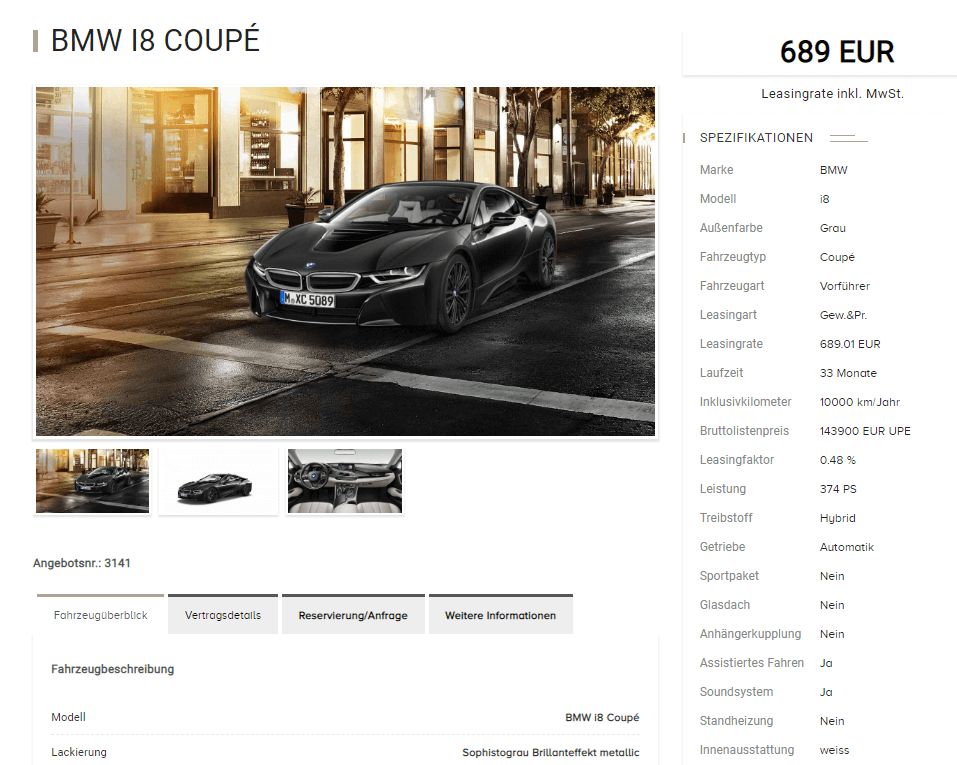Screen dimensions: 957x765
Task: Click the Soundsystem label
Action: click(736, 692)
